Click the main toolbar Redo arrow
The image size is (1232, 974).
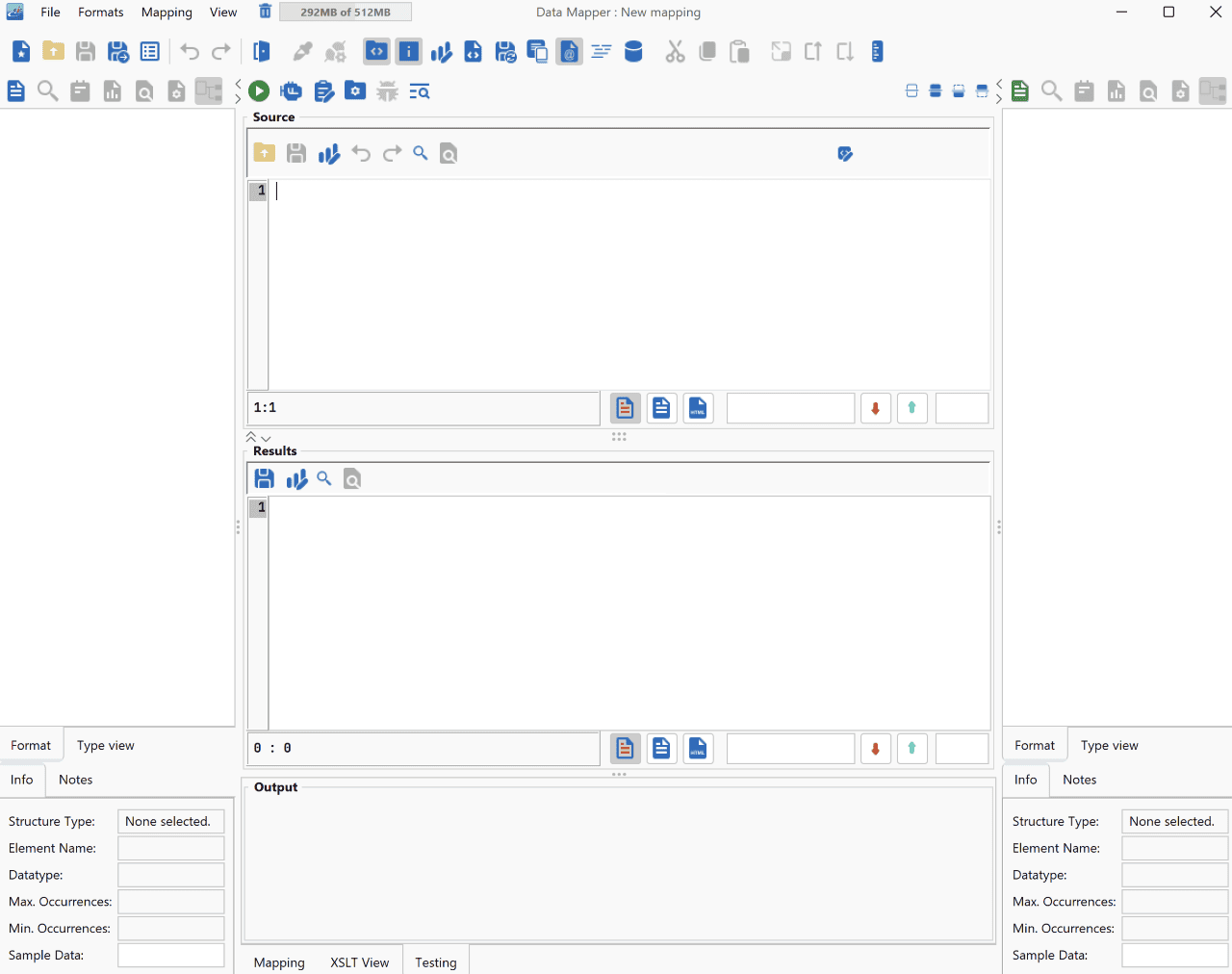coord(221,52)
